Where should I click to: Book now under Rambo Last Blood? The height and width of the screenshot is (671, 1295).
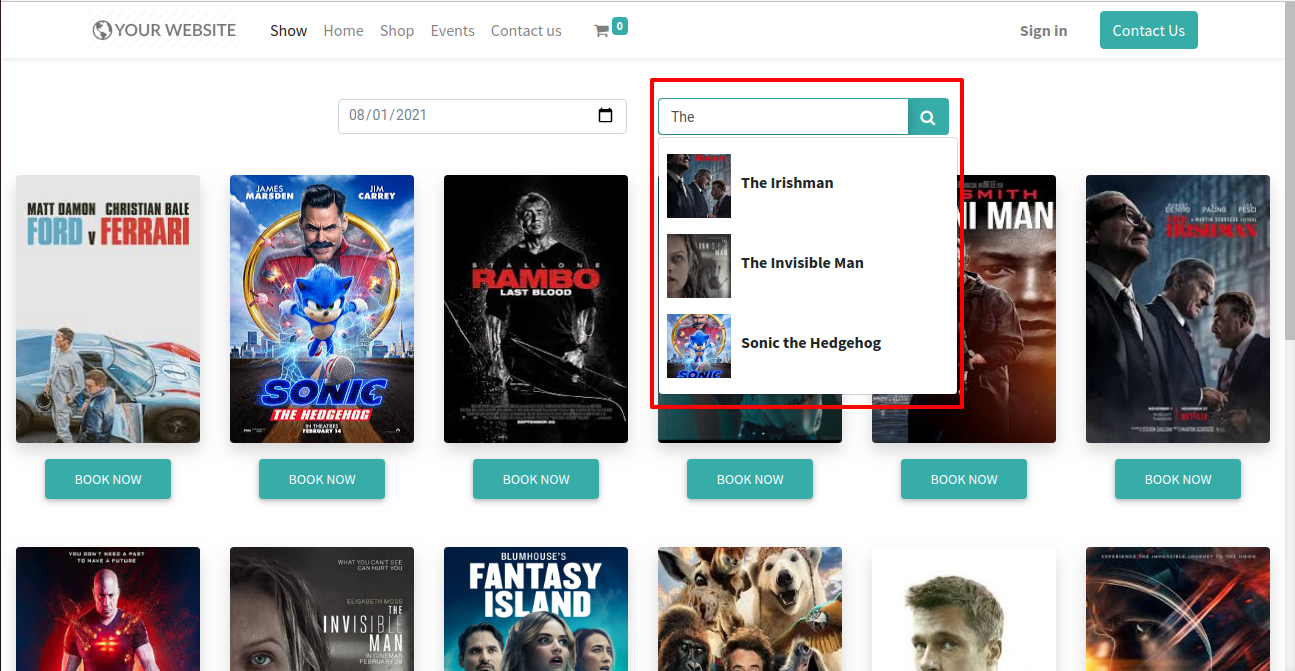pos(536,479)
